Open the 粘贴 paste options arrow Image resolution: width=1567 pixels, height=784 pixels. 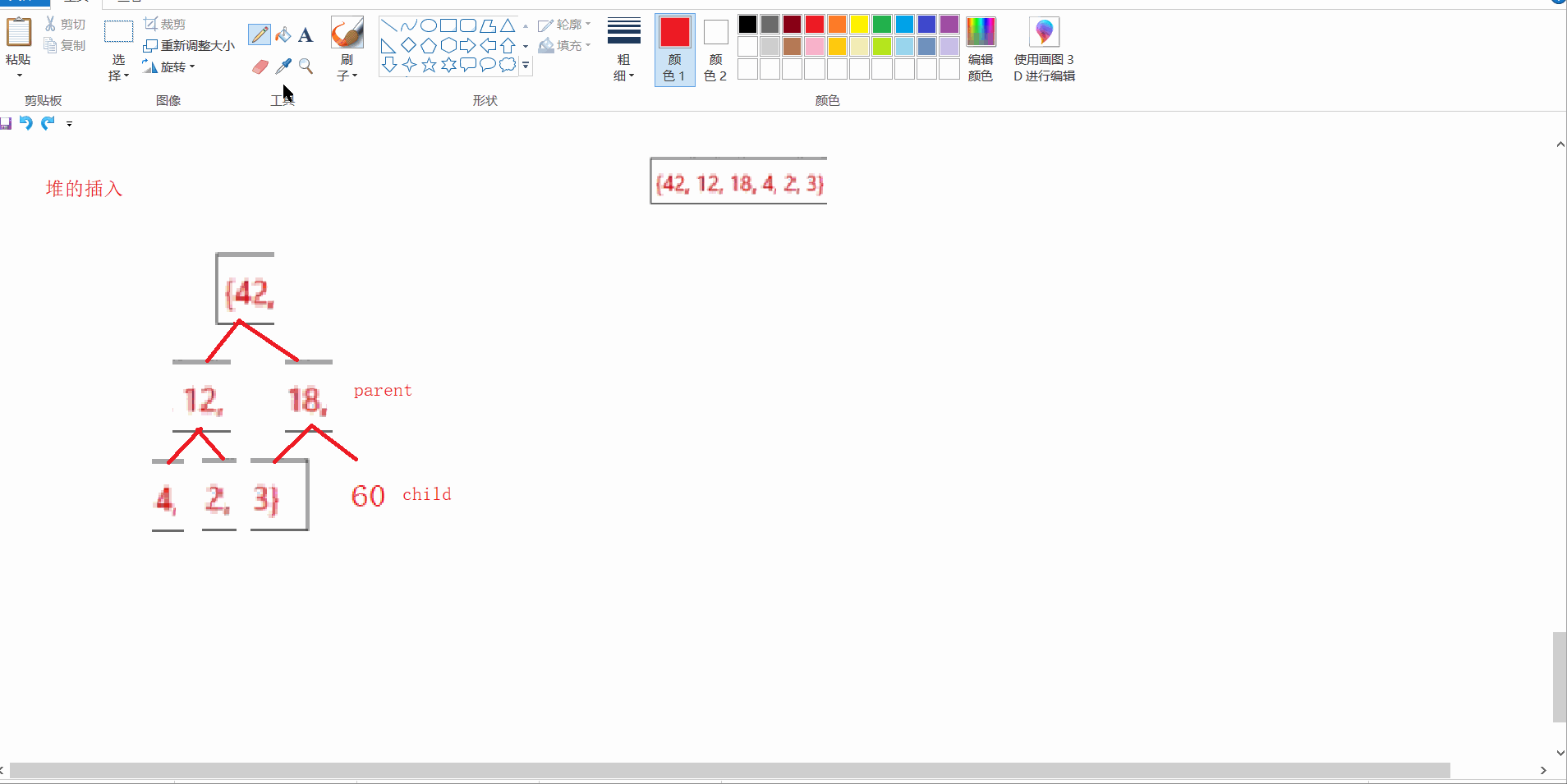point(20,76)
